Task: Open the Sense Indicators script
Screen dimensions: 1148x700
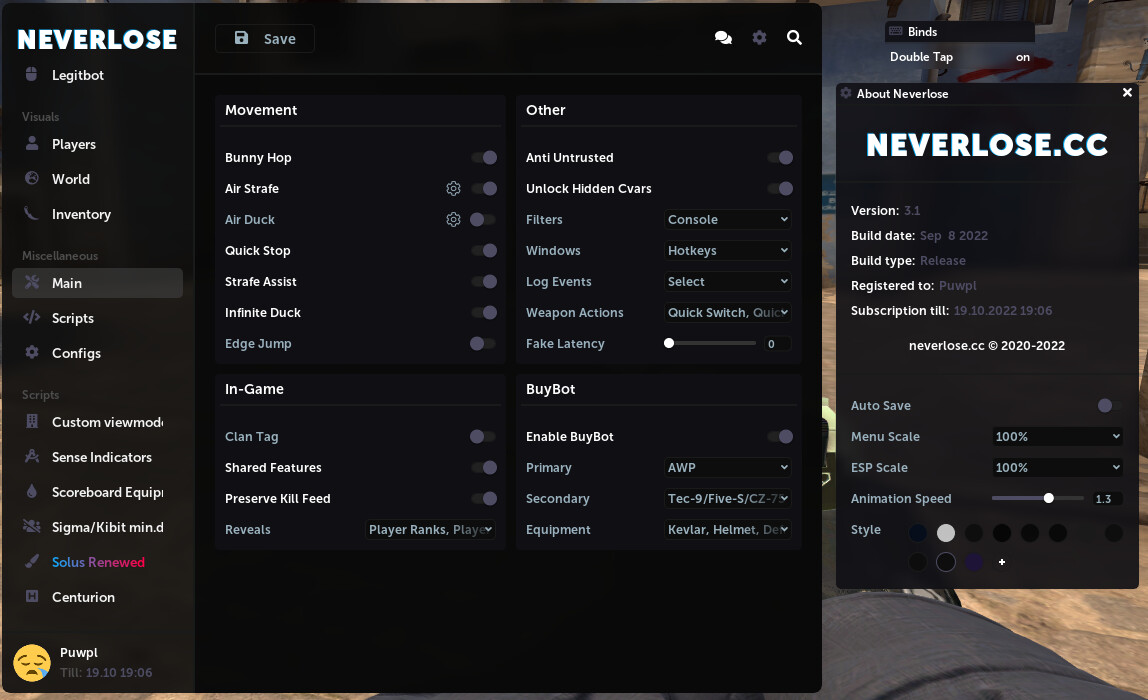Action: pyautogui.click(x=97, y=457)
